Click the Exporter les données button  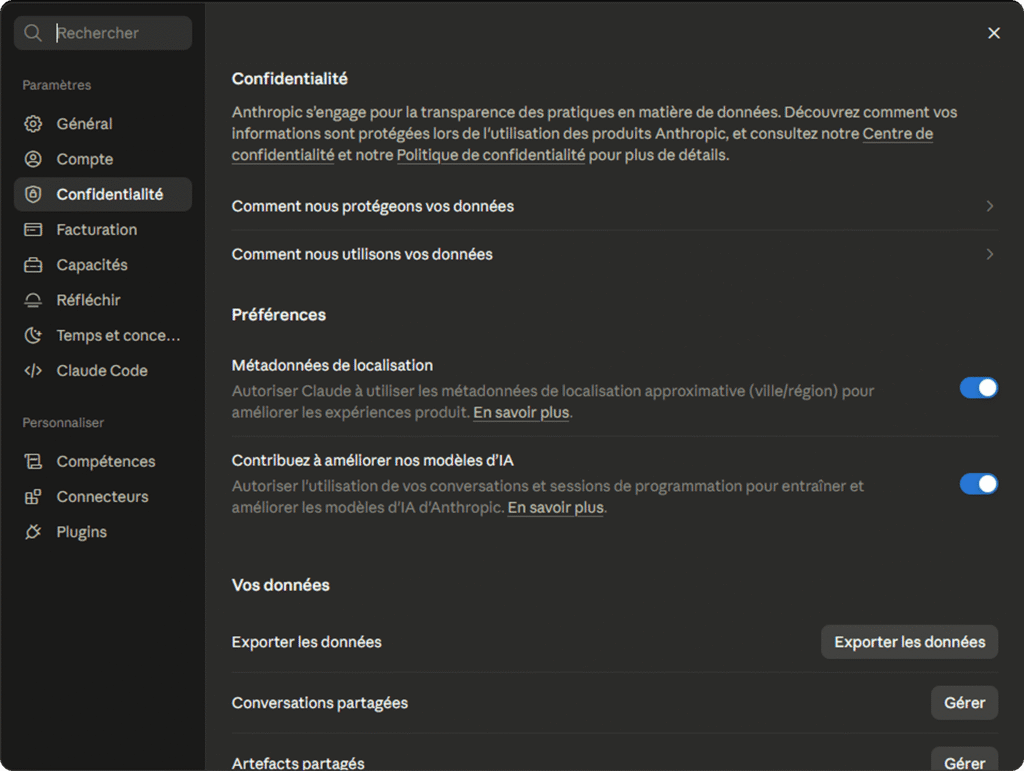pyautogui.click(x=909, y=642)
